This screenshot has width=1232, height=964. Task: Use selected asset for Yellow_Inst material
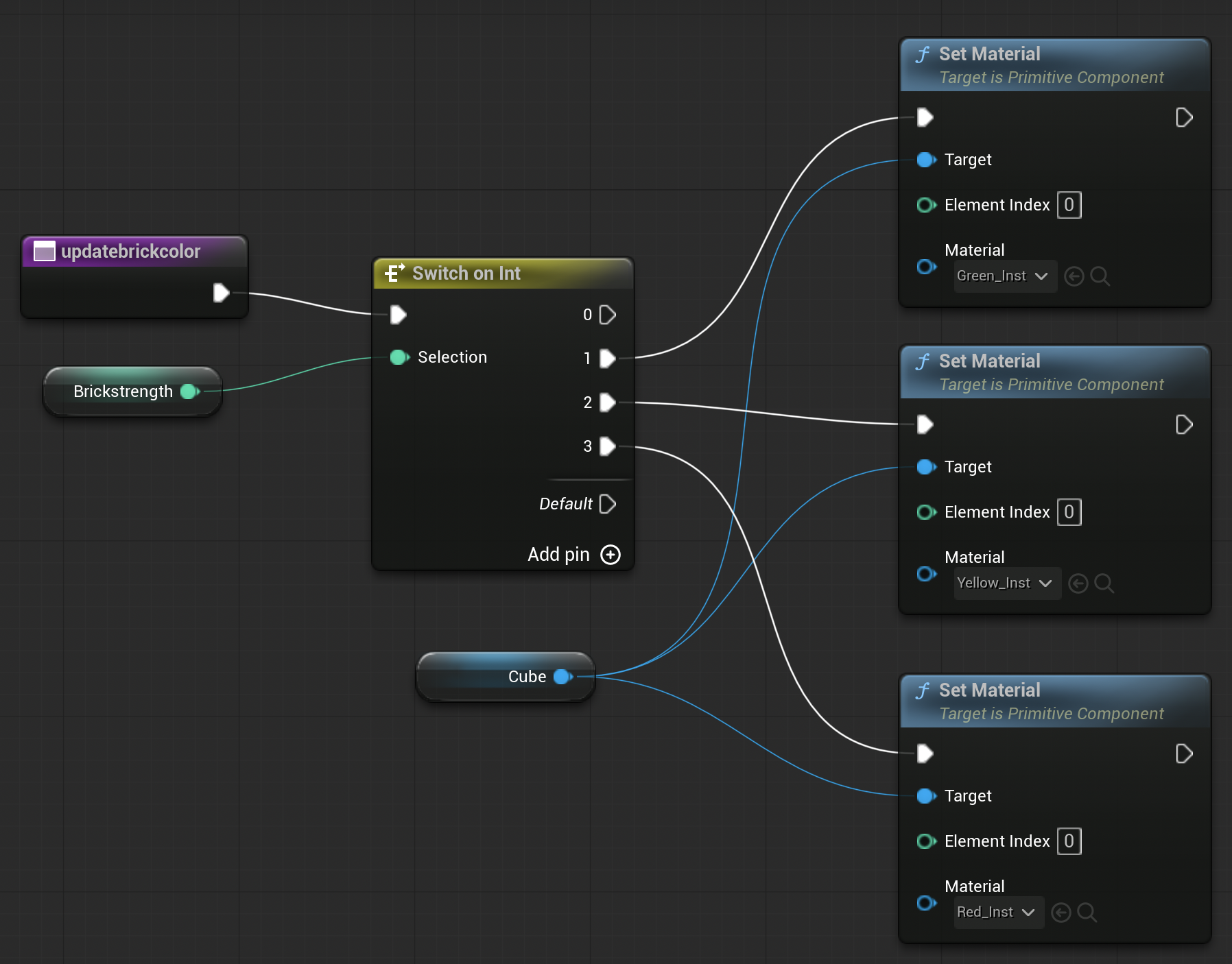click(1078, 583)
